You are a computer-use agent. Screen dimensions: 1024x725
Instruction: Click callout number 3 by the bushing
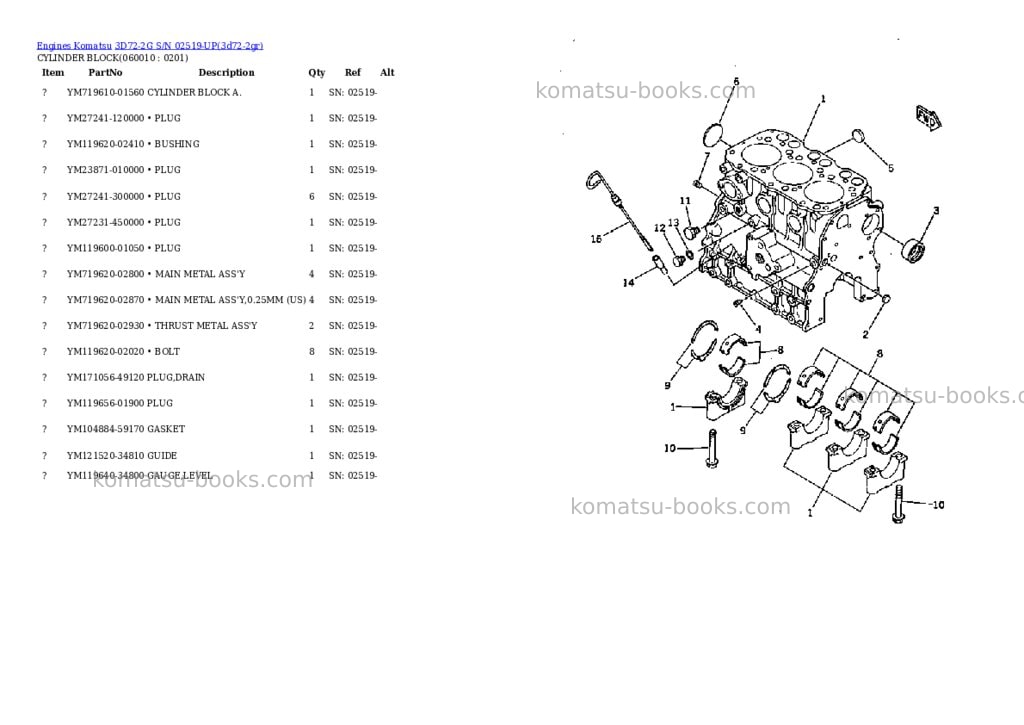(936, 210)
